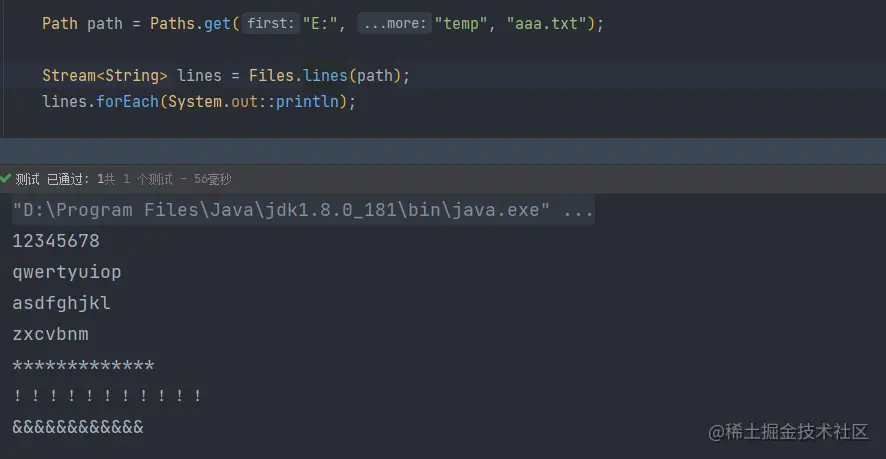This screenshot has height=459, width=886.
Task: Click the Stream<String> type declaration
Action: (105, 75)
